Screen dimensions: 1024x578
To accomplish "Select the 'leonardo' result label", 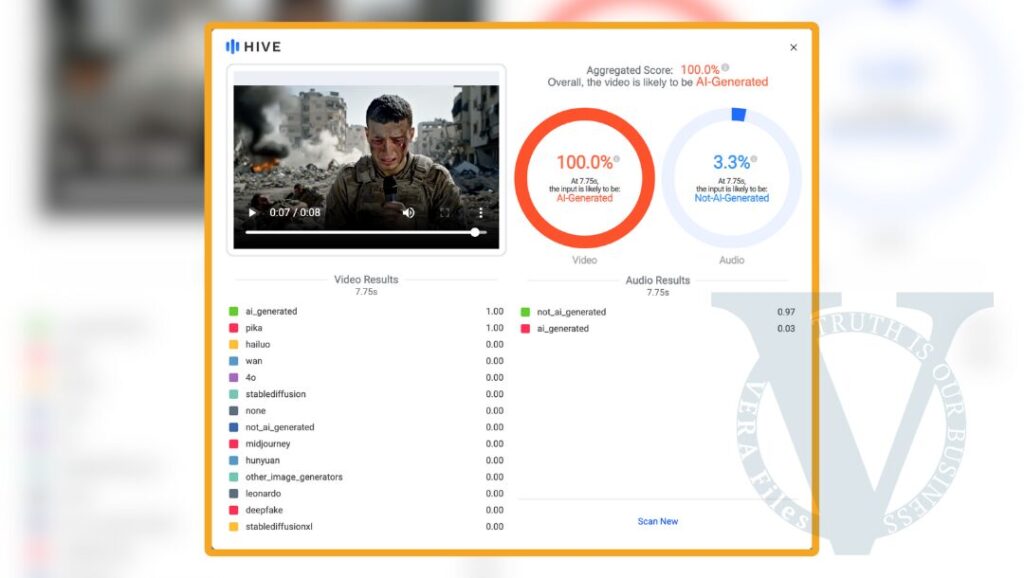I will click(x=263, y=494).
